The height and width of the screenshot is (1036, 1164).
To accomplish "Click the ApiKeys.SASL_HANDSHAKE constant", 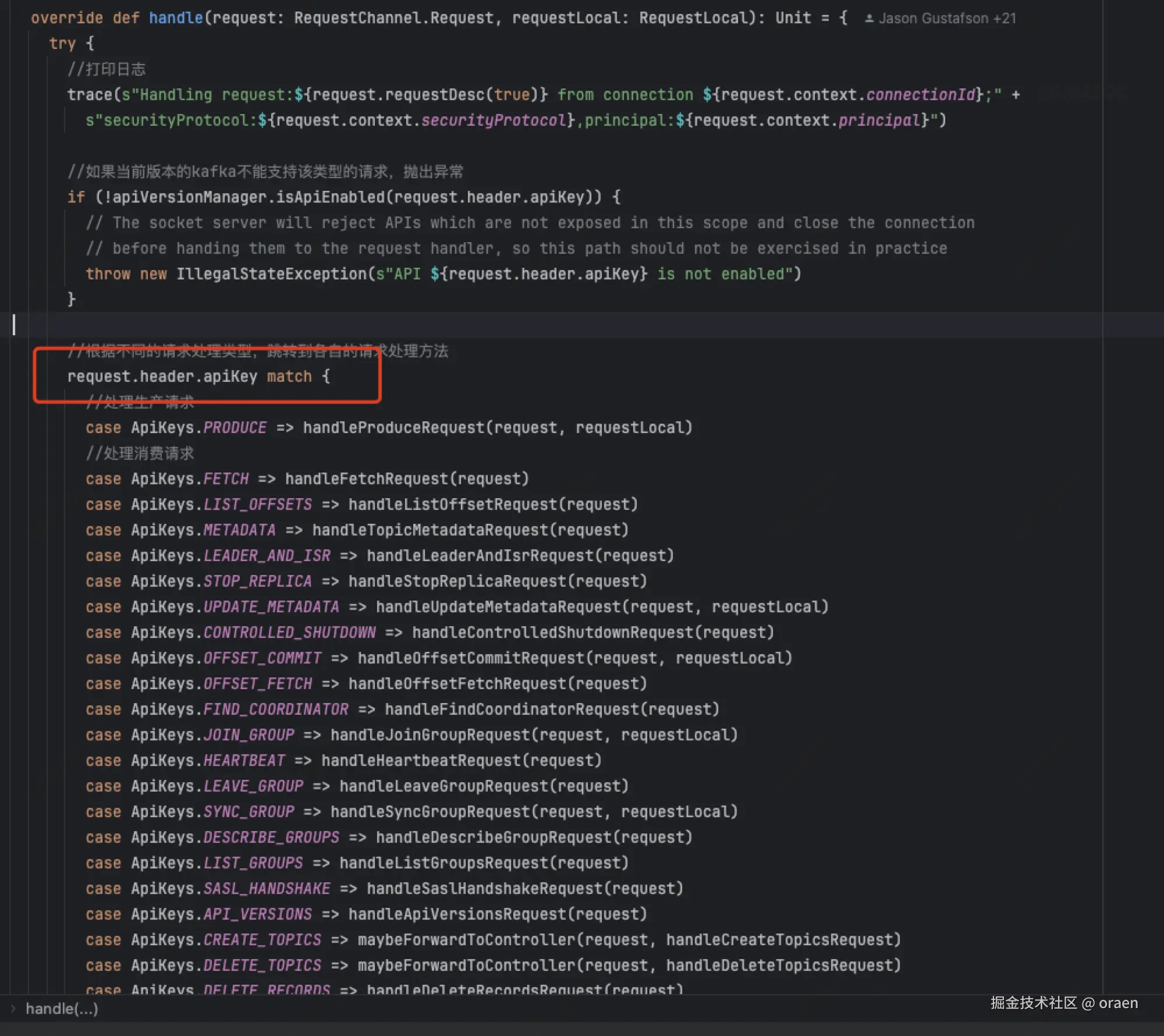I will point(266,889).
